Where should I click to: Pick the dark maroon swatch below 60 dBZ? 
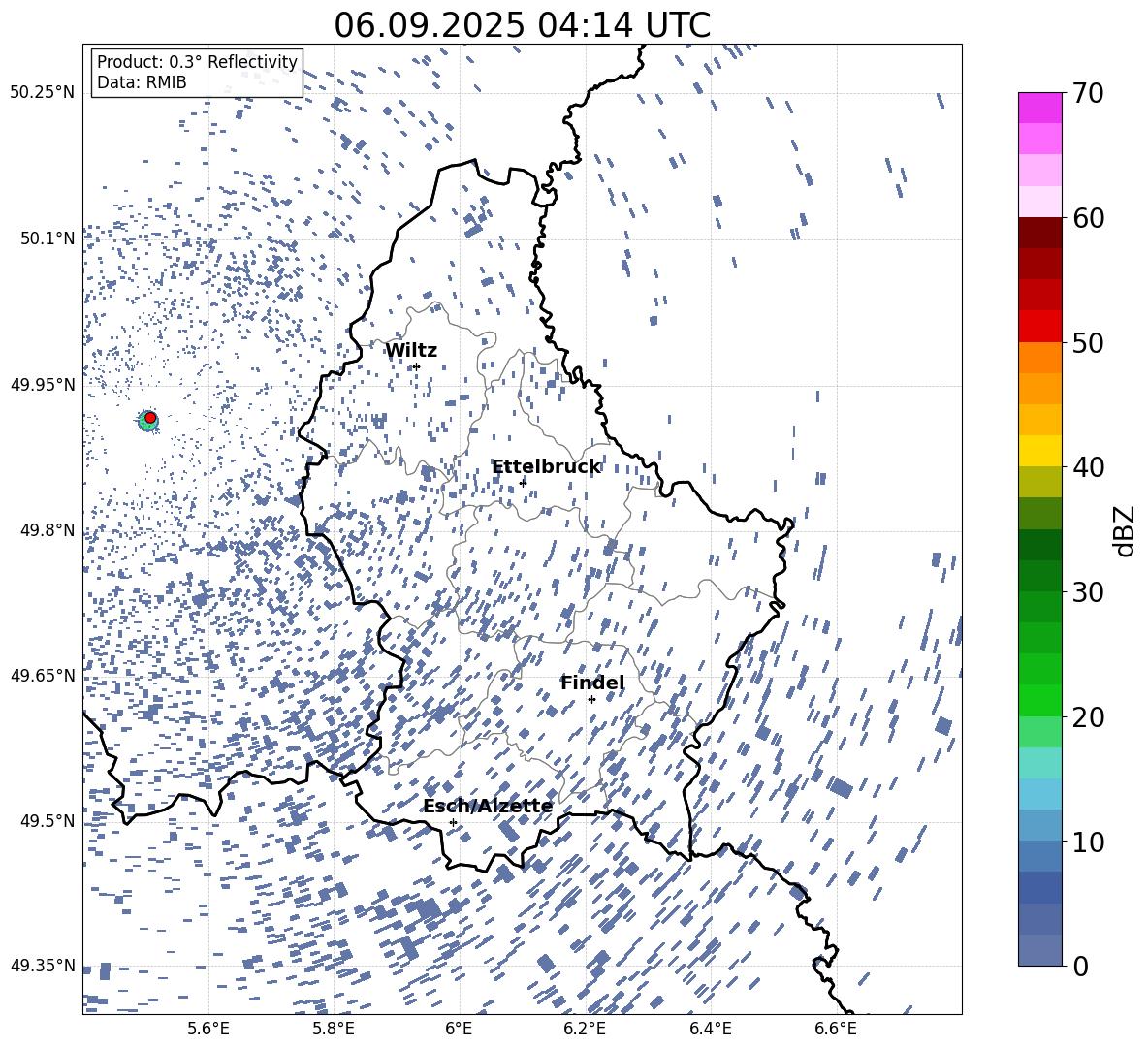[x=1039, y=233]
